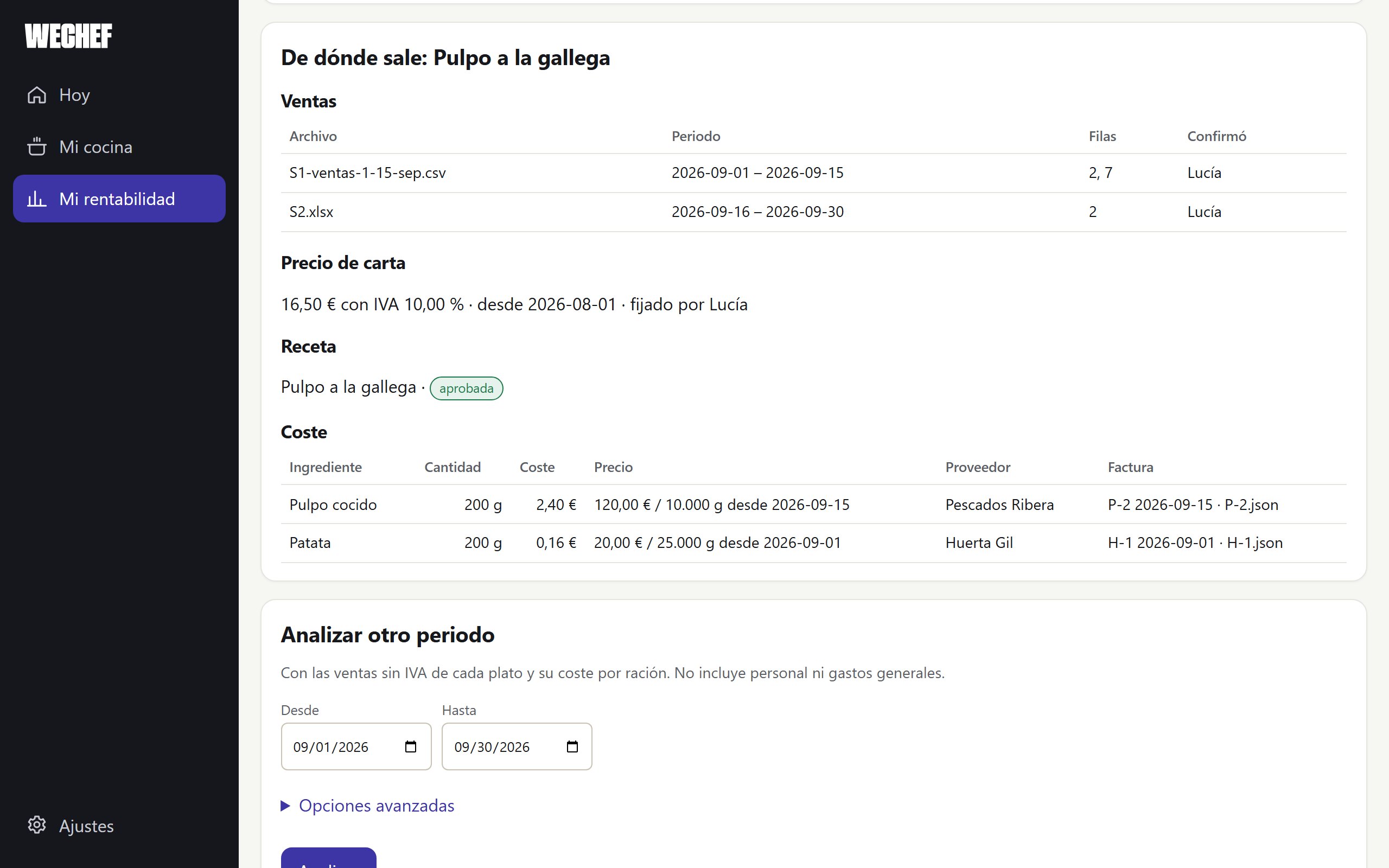Click the Desde date field

pyautogui.click(x=356, y=746)
